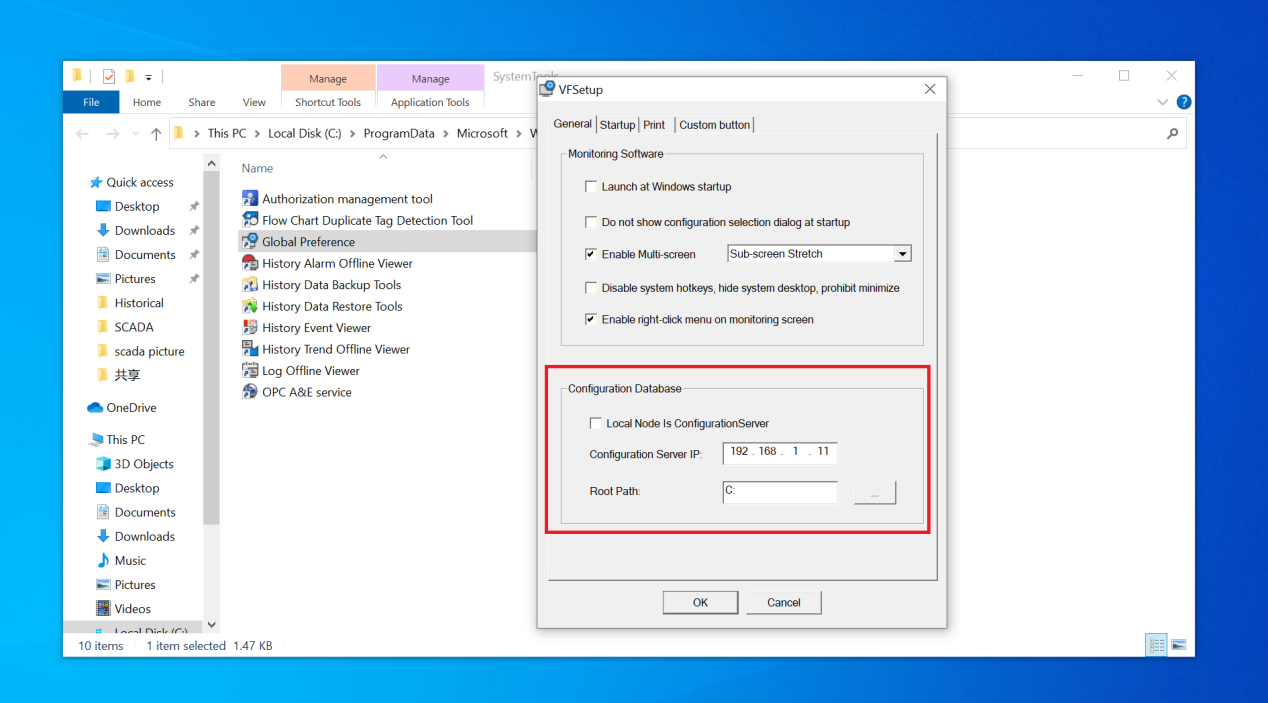Click Root Path browse button
Image resolution: width=1268 pixels, height=703 pixels.
[875, 493]
